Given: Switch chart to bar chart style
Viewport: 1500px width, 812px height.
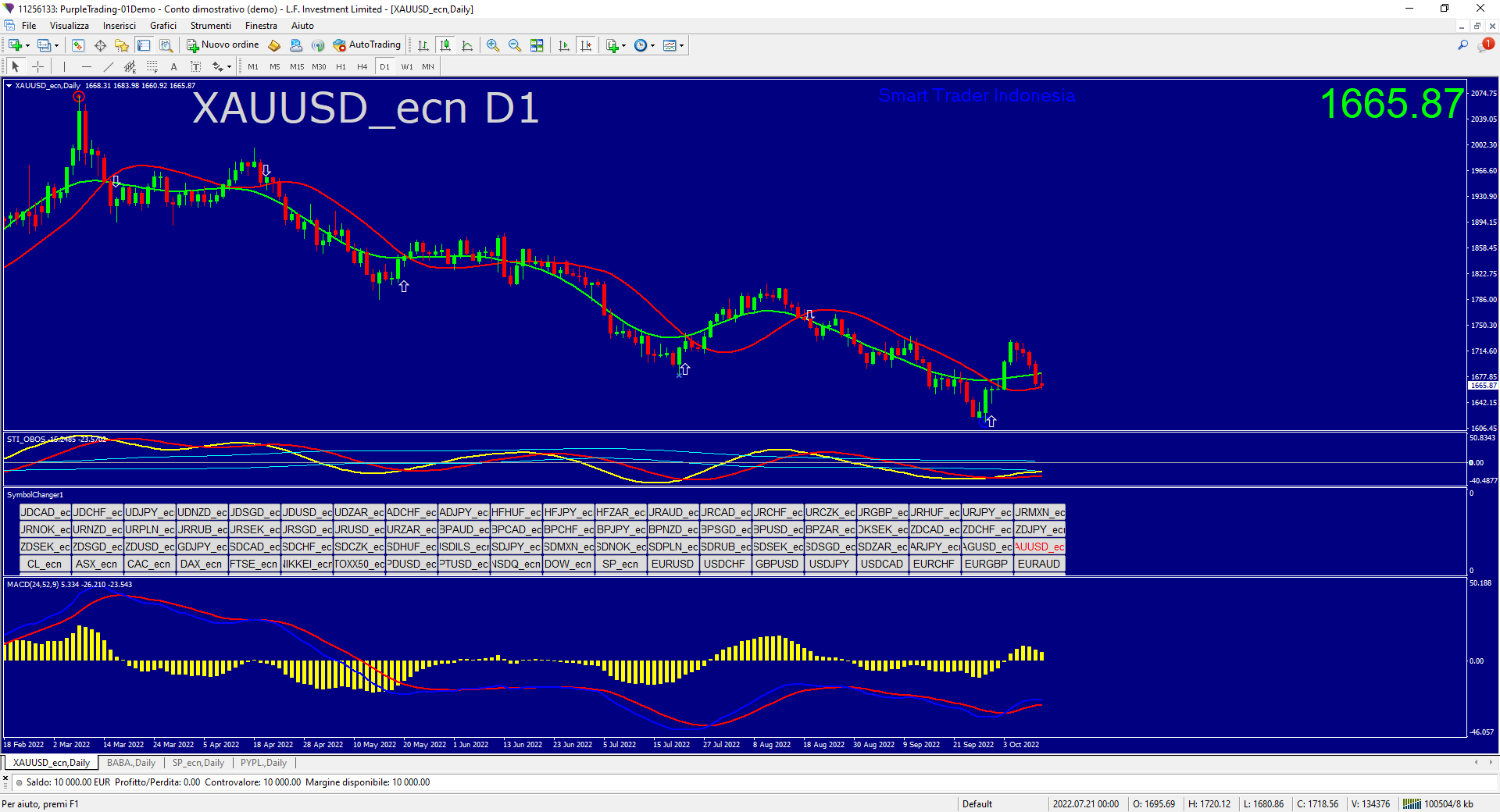Looking at the screenshot, I should (x=423, y=45).
